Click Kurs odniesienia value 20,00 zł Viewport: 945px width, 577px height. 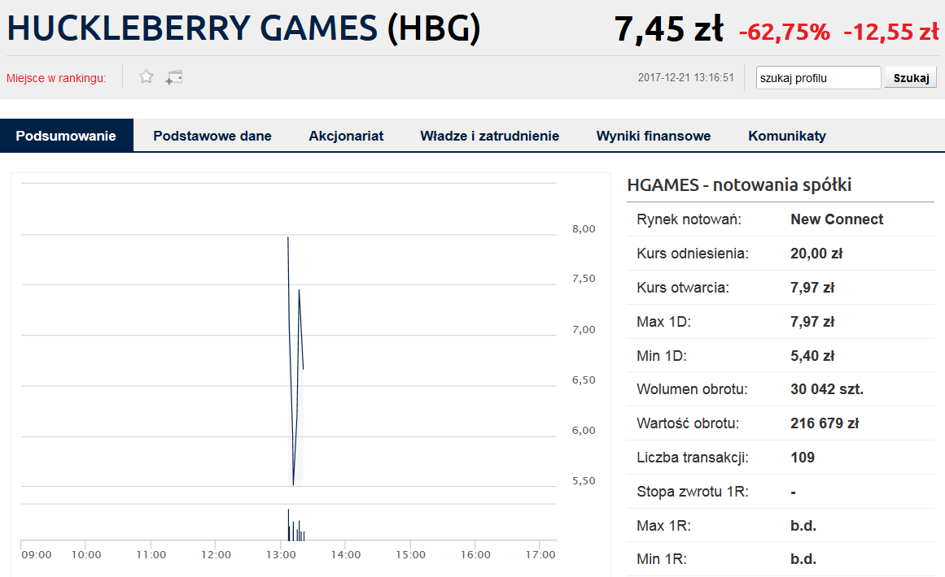[816, 253]
